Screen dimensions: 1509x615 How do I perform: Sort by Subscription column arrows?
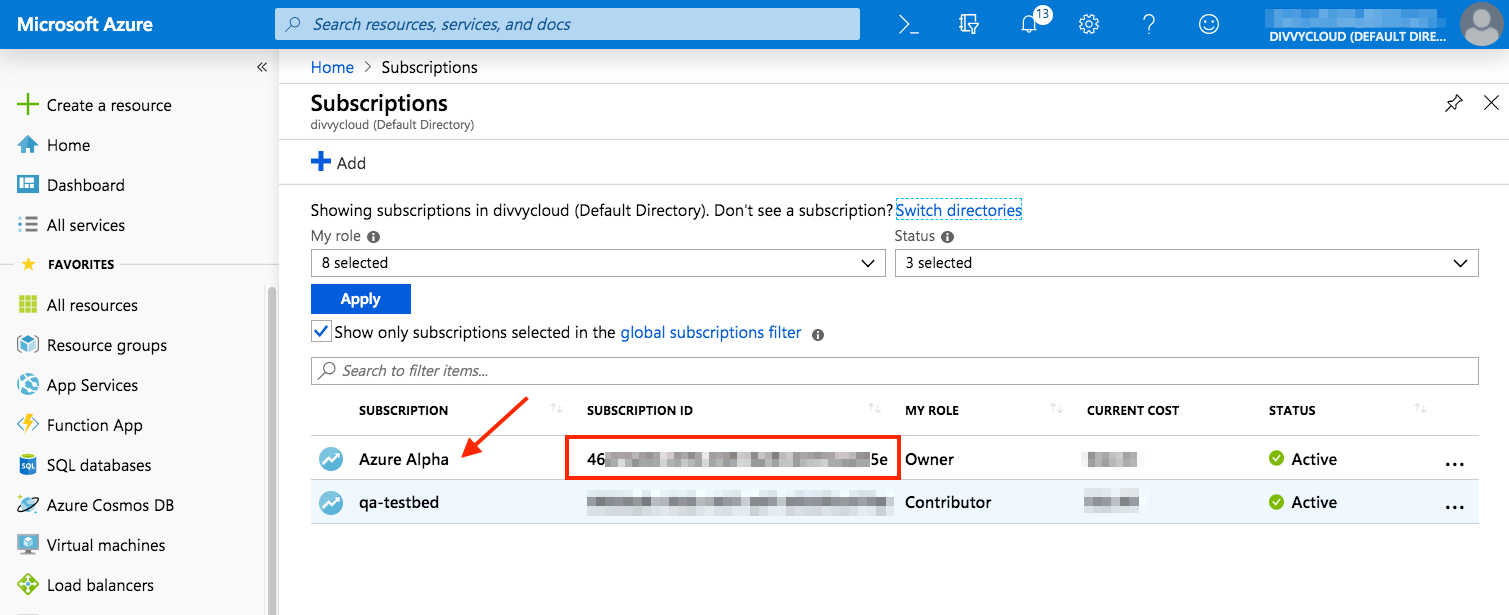(x=557, y=409)
